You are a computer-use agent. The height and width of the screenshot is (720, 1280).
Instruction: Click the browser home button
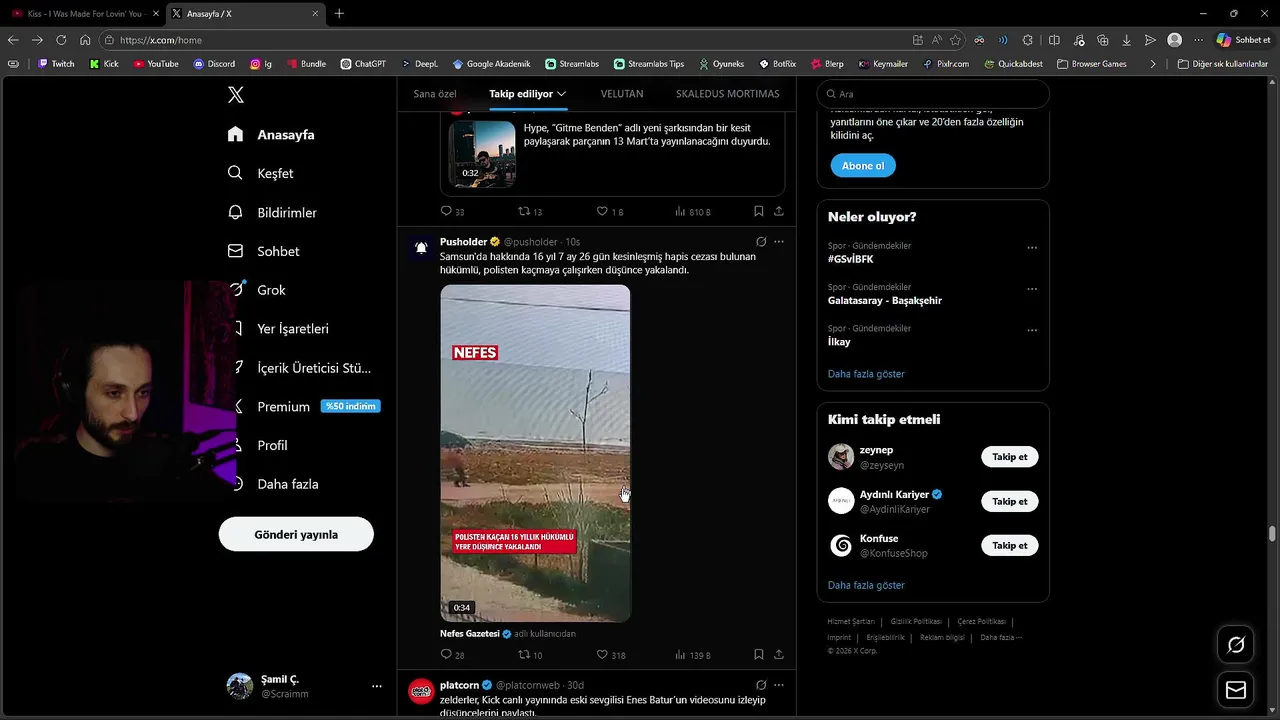85,40
